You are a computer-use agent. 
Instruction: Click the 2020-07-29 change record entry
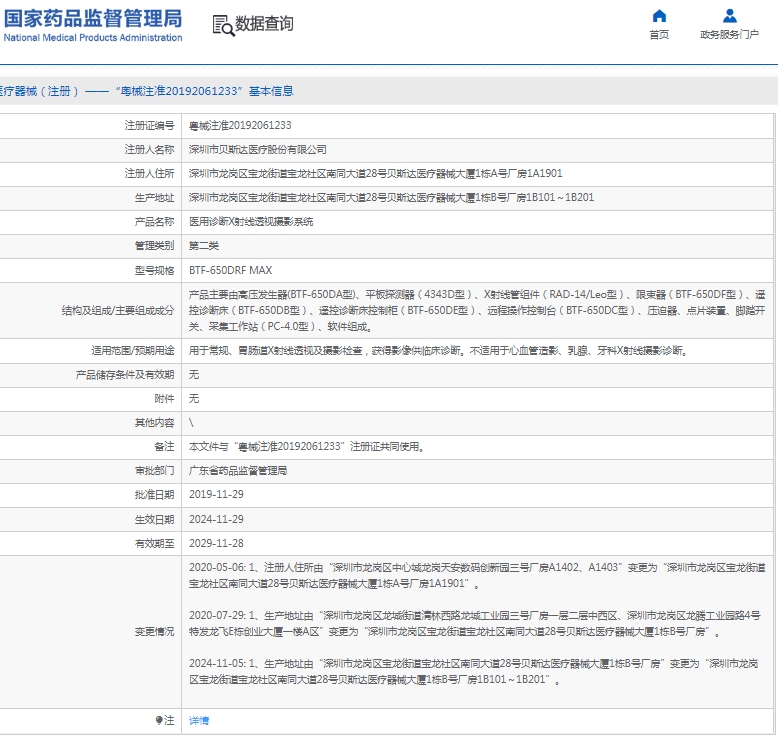(475, 623)
